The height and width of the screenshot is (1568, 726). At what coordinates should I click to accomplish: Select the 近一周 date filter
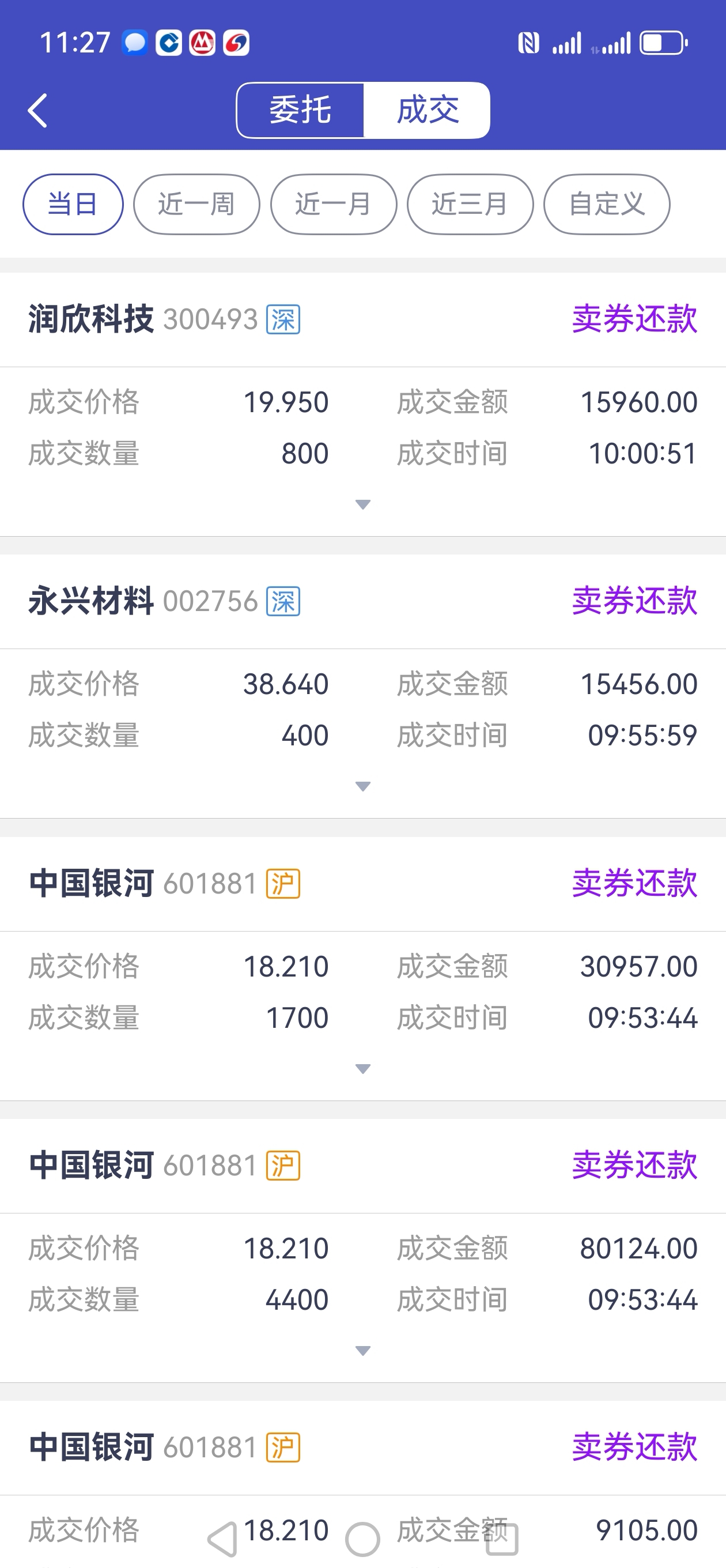pos(196,205)
